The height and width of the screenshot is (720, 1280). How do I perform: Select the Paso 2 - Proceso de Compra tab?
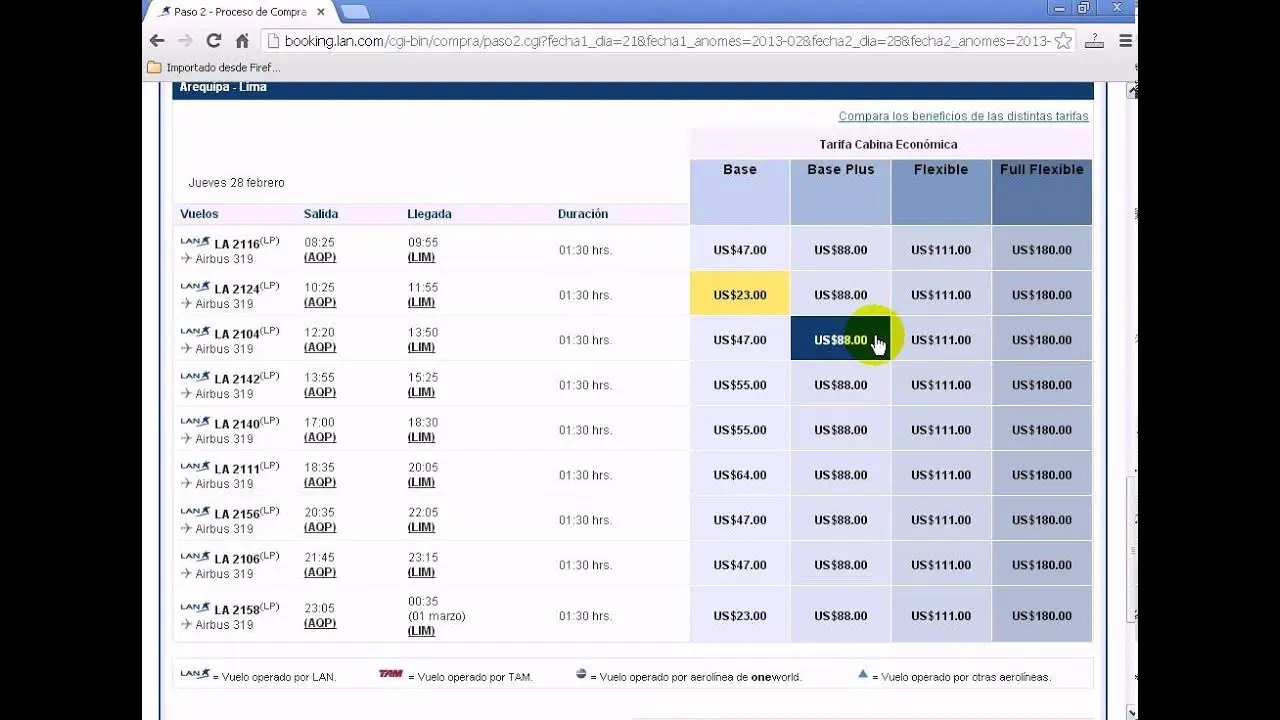238,12
